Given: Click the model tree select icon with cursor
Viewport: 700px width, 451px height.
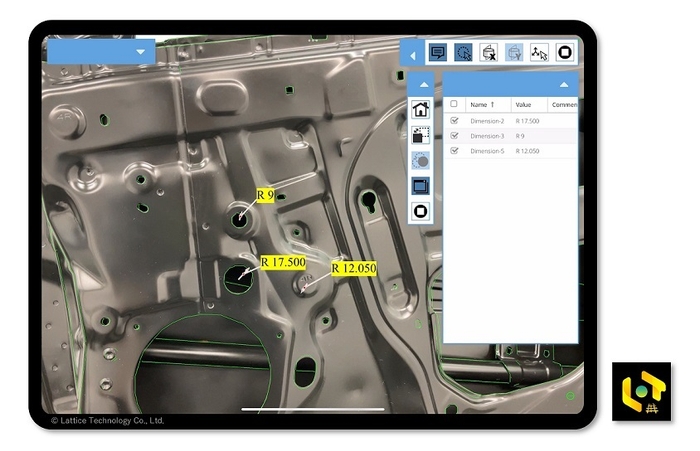Looking at the screenshot, I should tap(539, 53).
